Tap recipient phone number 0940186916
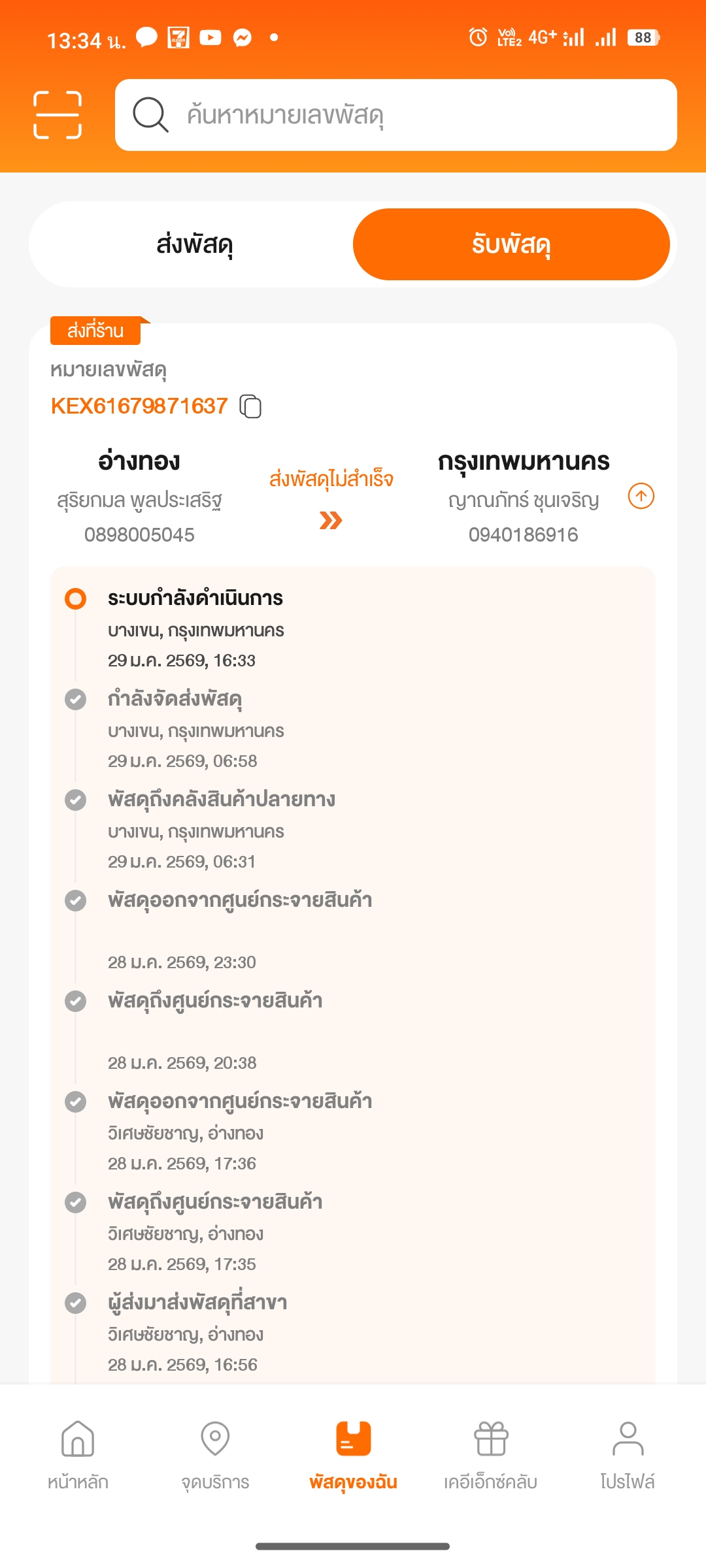This screenshot has height=1568, width=706. click(523, 535)
